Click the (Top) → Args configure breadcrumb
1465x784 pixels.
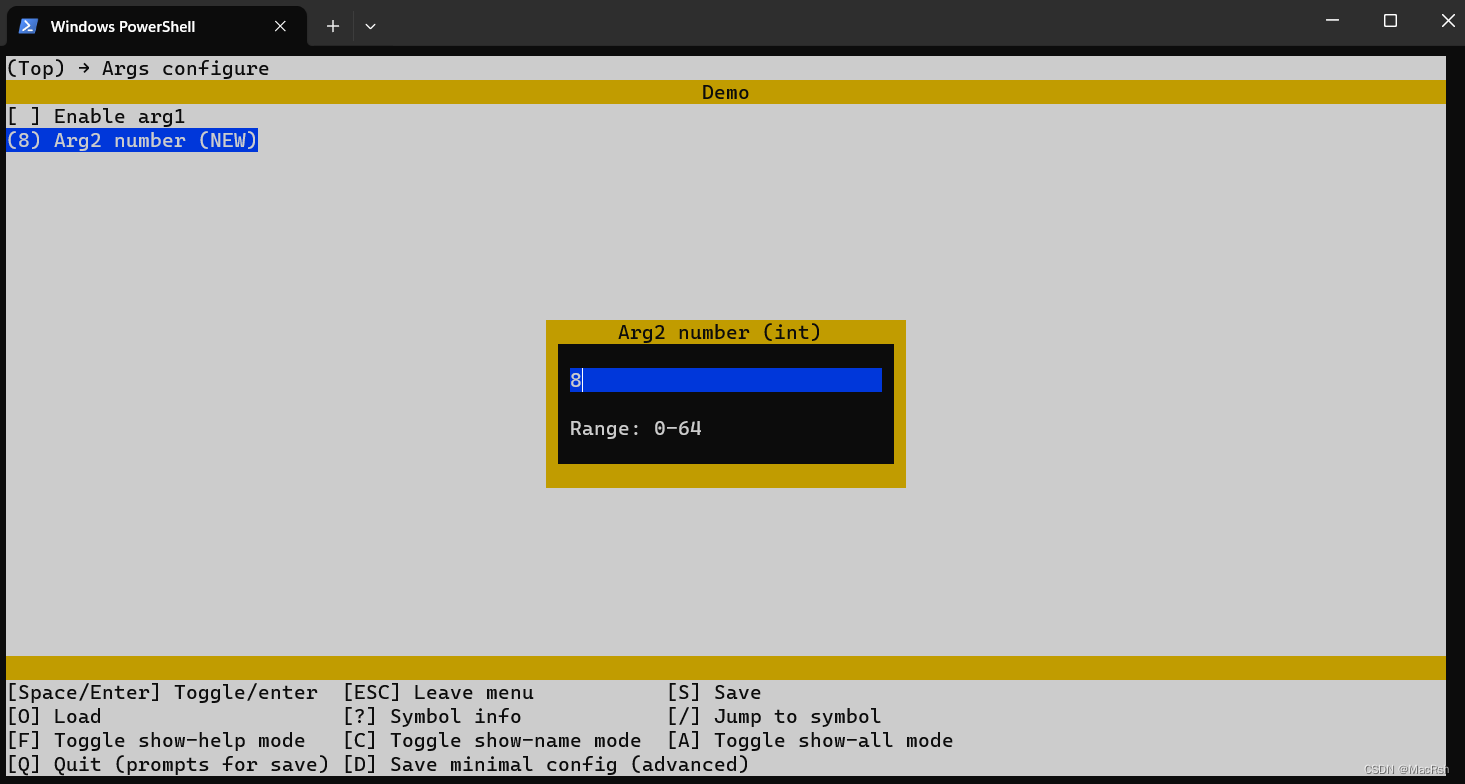click(137, 68)
